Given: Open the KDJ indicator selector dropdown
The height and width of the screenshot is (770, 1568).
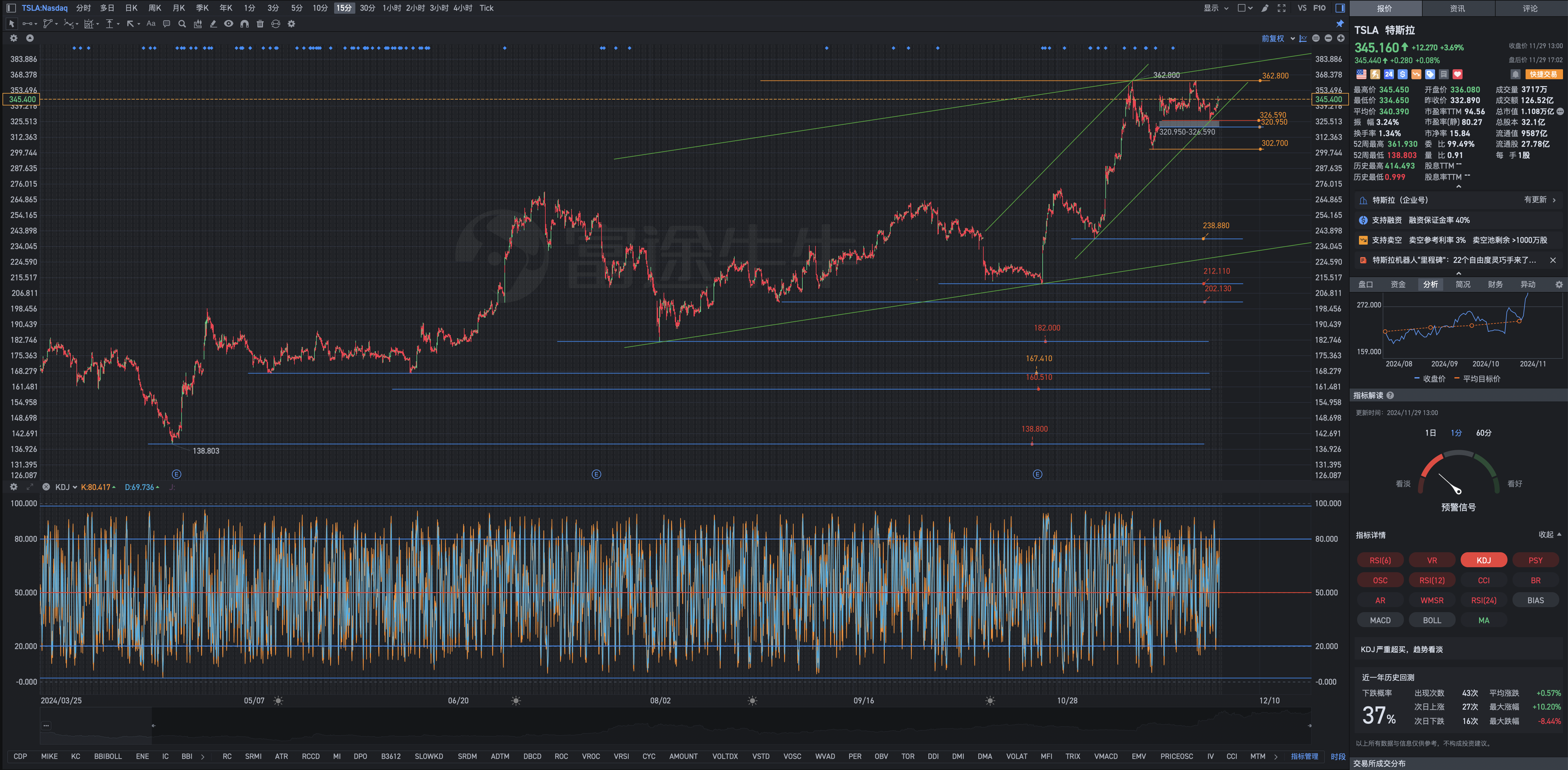Looking at the screenshot, I should pos(66,487).
